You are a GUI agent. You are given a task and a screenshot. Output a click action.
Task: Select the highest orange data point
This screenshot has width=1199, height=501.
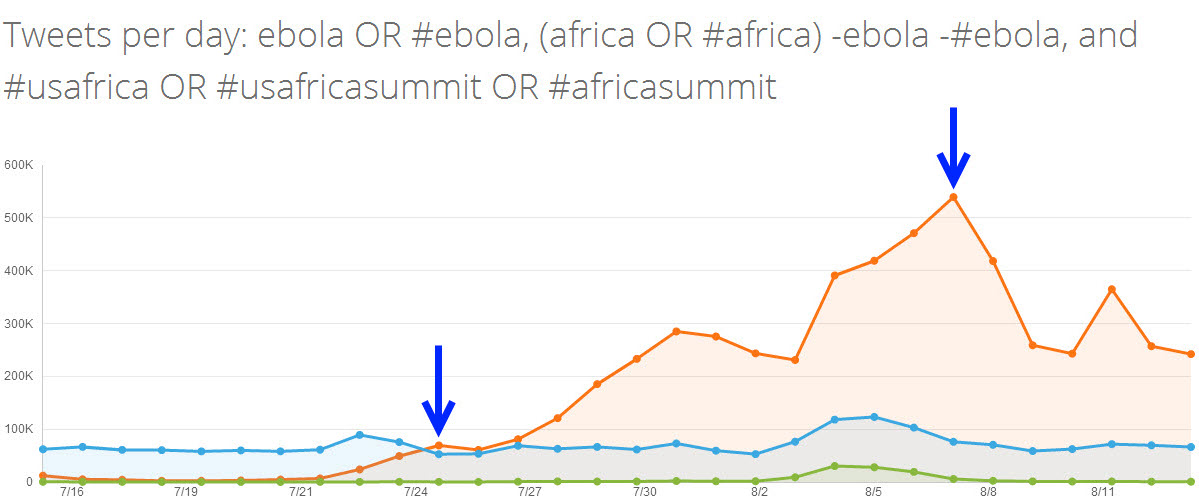click(x=953, y=197)
